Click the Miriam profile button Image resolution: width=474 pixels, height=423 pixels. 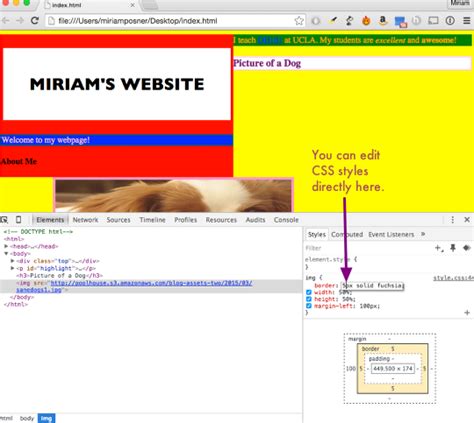[460, 3]
